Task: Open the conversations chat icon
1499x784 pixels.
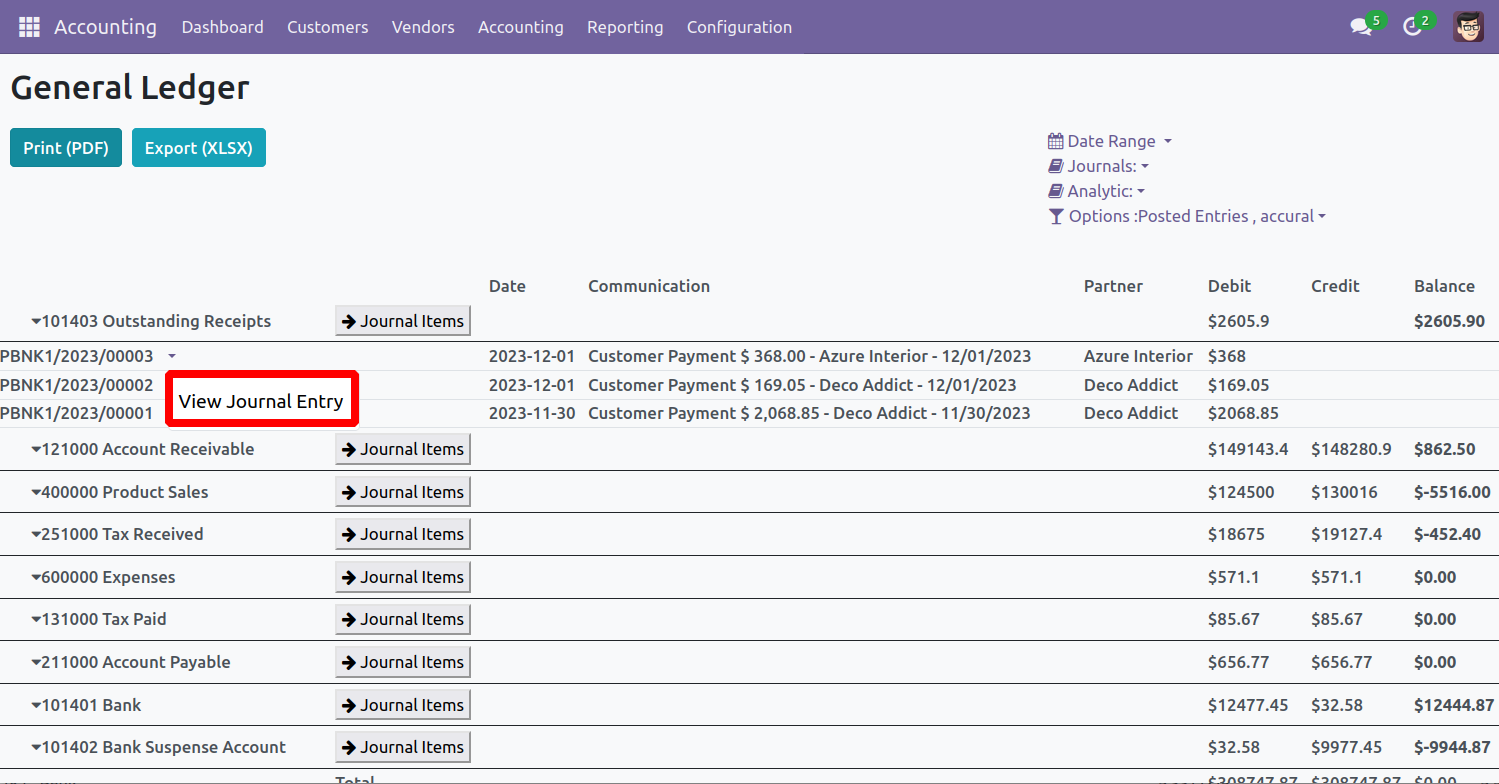Action: point(1360,27)
